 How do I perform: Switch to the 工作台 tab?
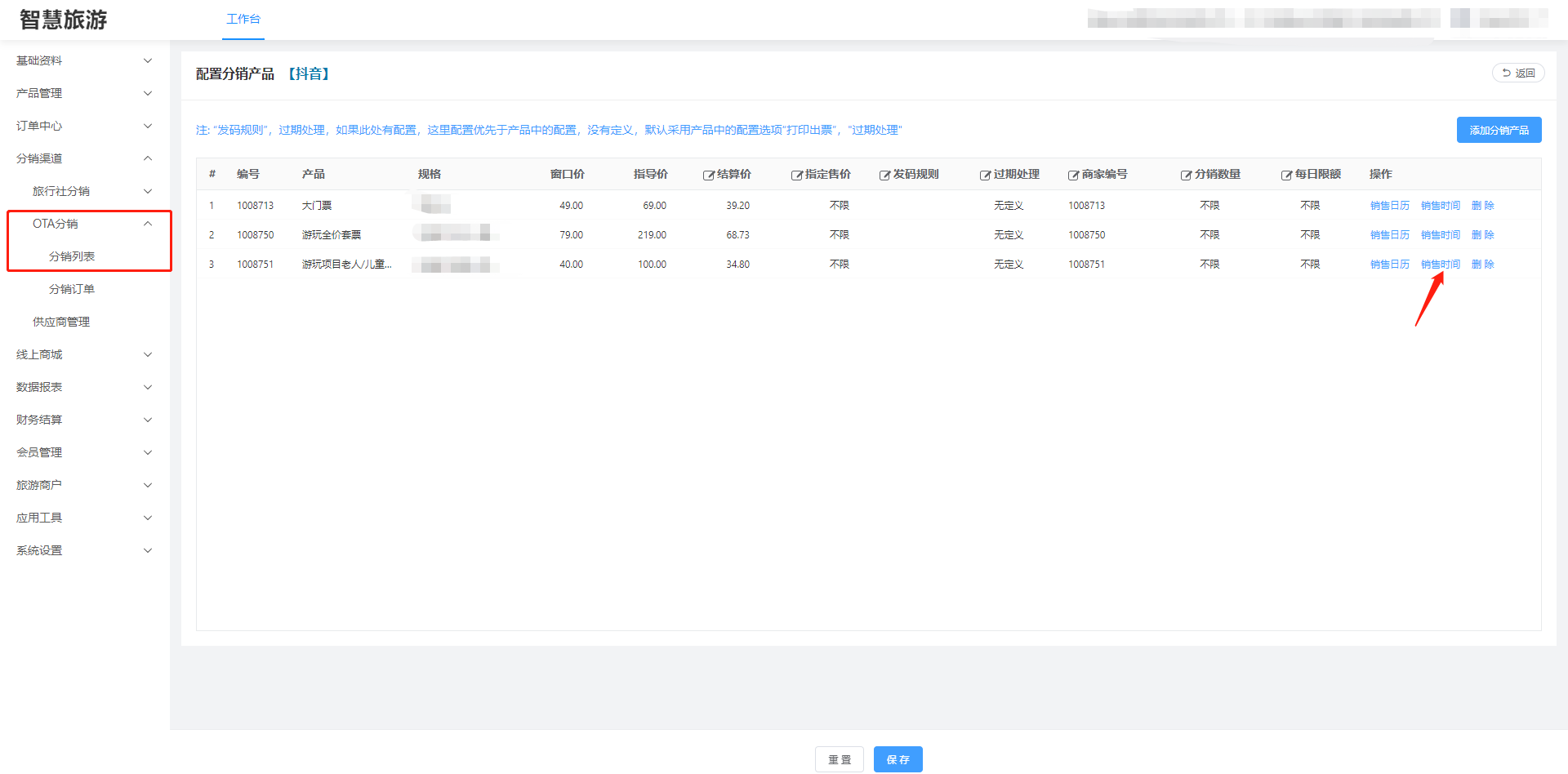243,19
